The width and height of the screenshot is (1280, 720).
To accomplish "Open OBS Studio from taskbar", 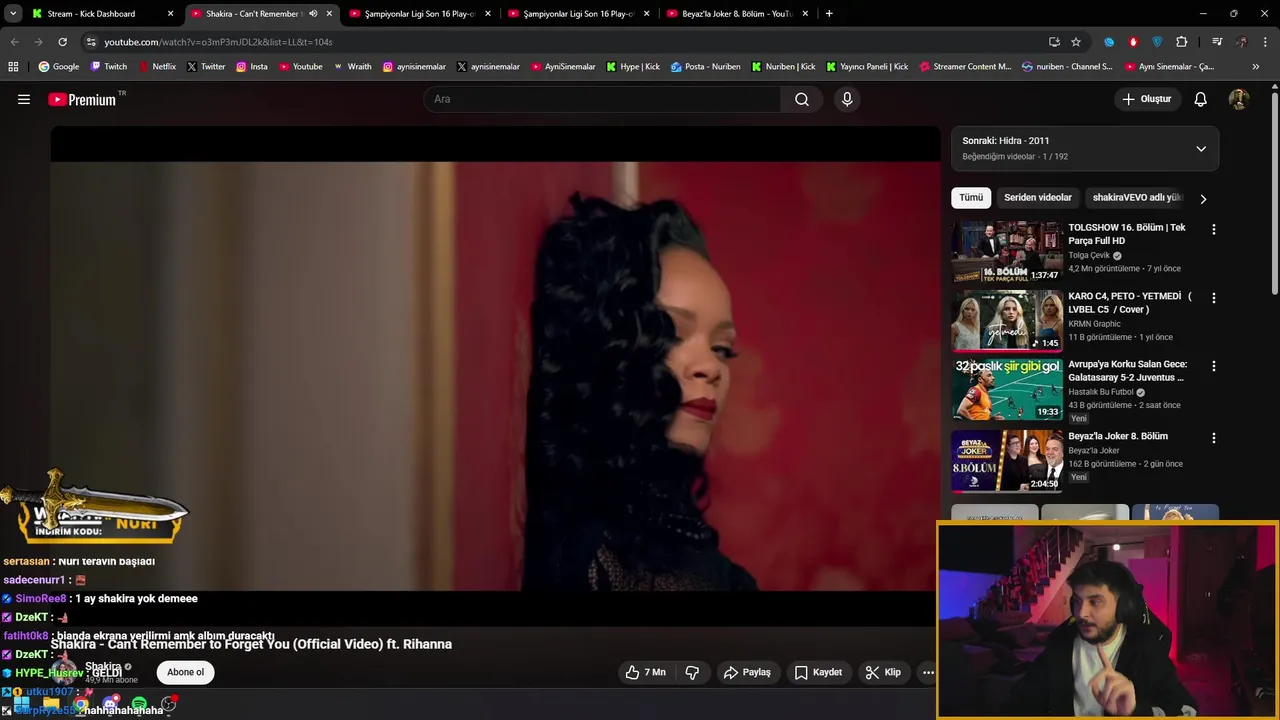I will [168, 704].
